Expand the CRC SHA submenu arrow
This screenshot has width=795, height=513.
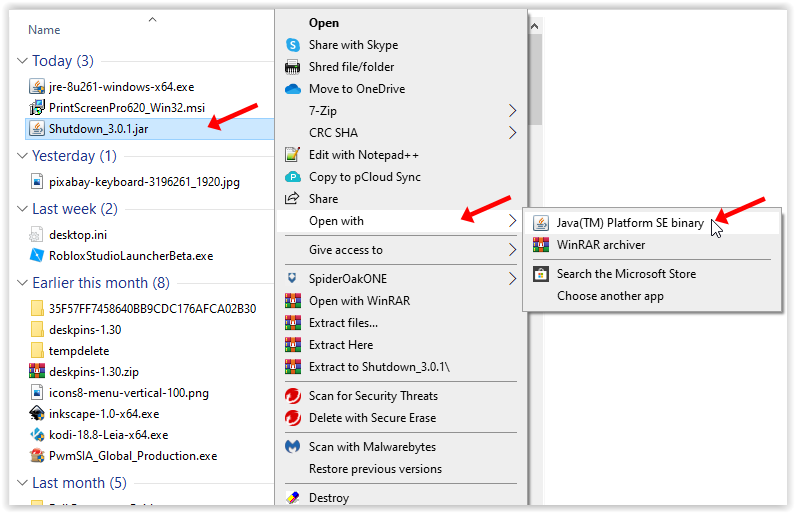click(513, 133)
